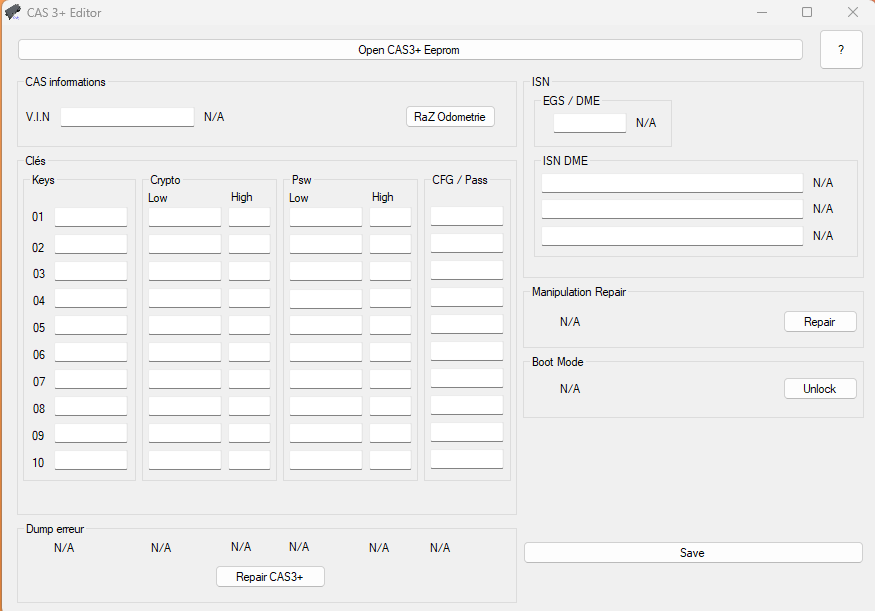This screenshot has width=875, height=611.
Task: Click the Keys field for row 05
Action: pos(91,325)
